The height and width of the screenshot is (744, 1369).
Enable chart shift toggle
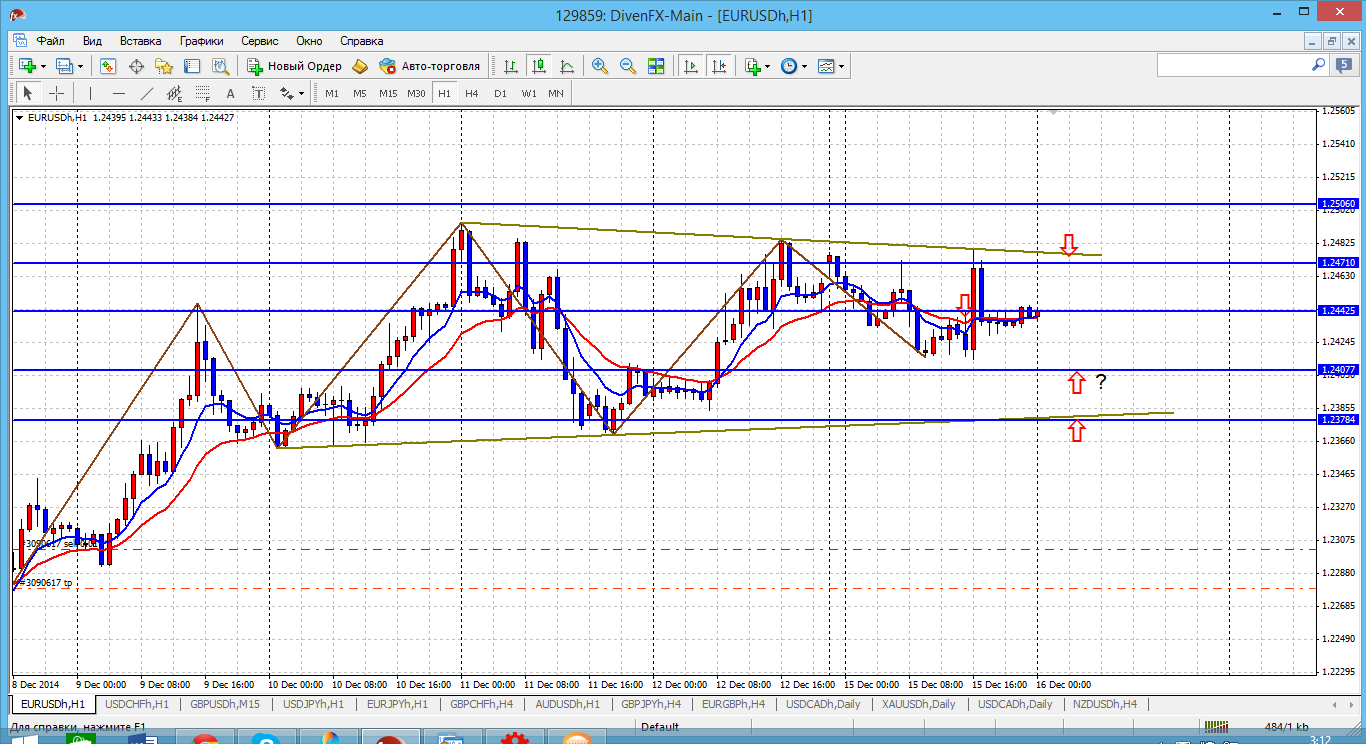click(718, 66)
